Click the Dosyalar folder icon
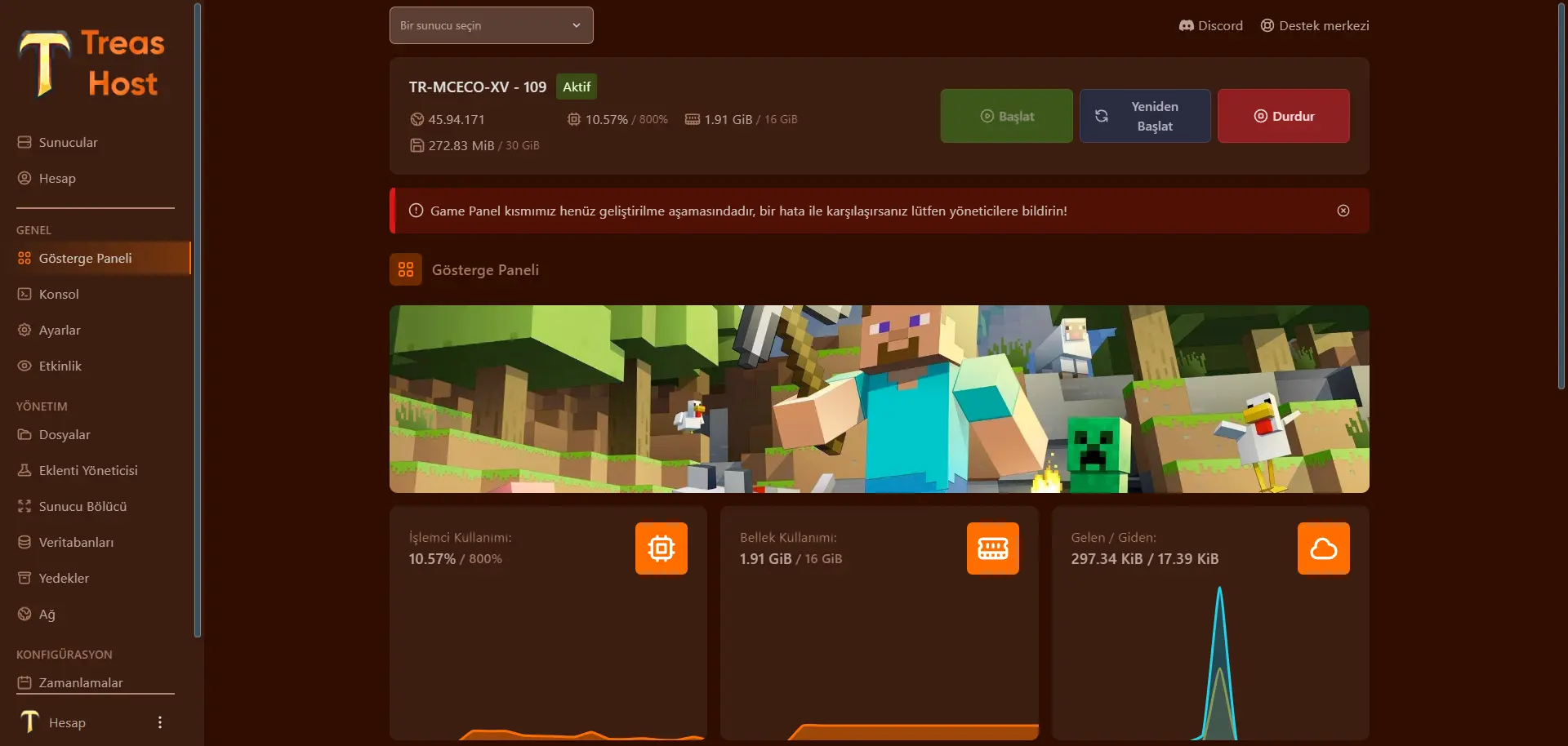This screenshot has height=746, width=1568. click(24, 434)
